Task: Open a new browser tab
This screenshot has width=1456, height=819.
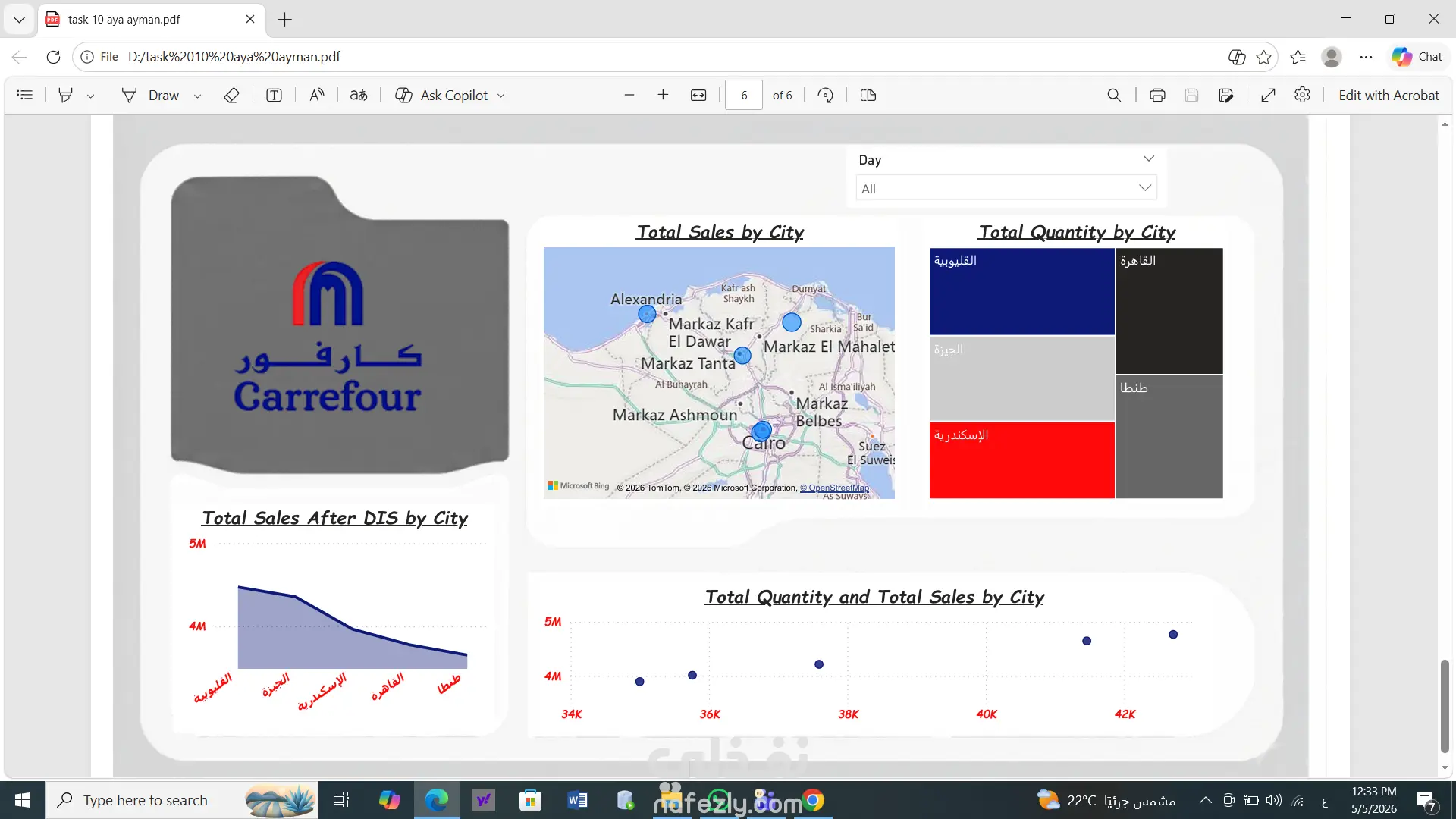Action: [x=284, y=20]
